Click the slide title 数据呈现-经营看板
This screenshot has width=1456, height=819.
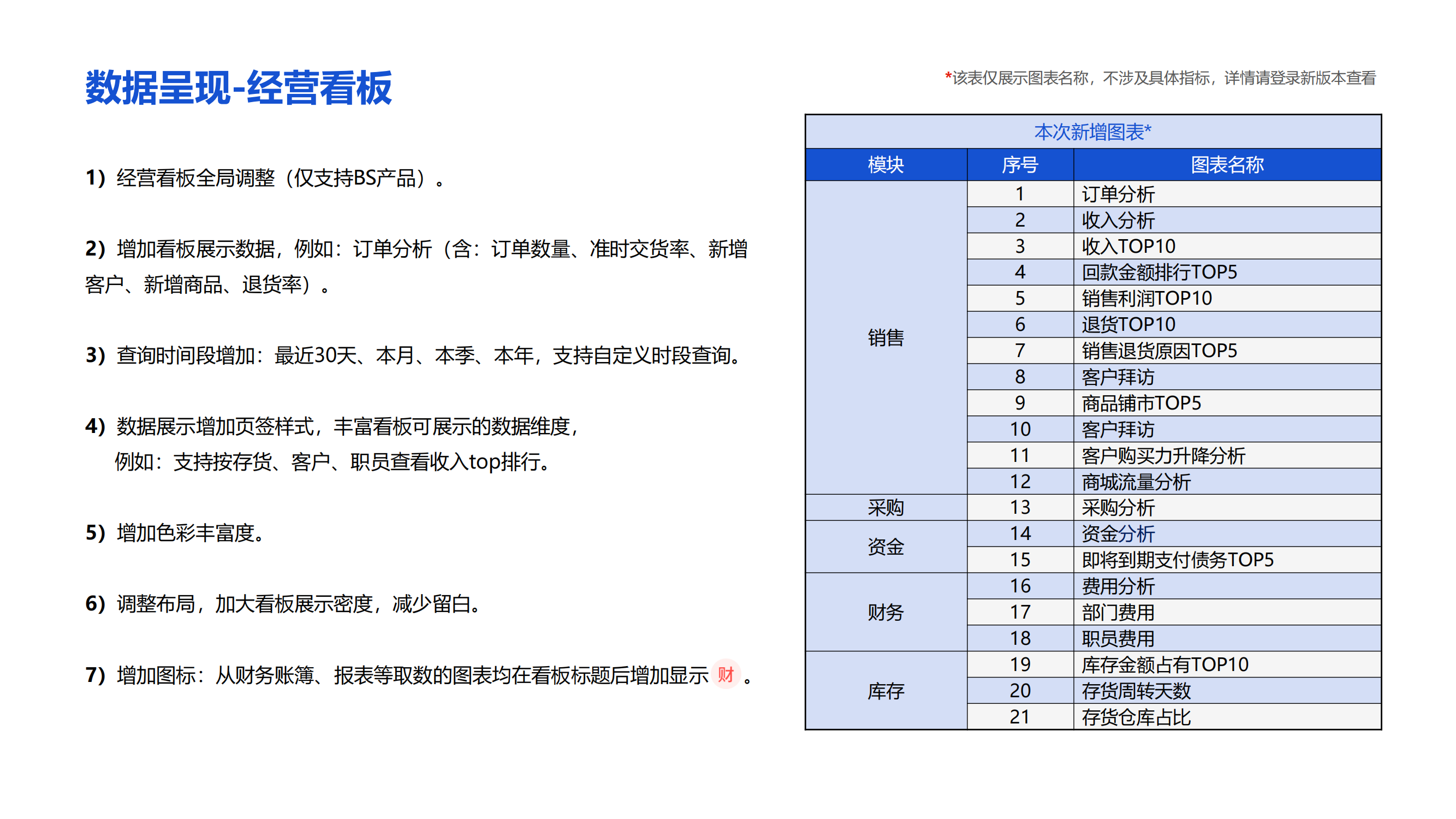(x=239, y=88)
